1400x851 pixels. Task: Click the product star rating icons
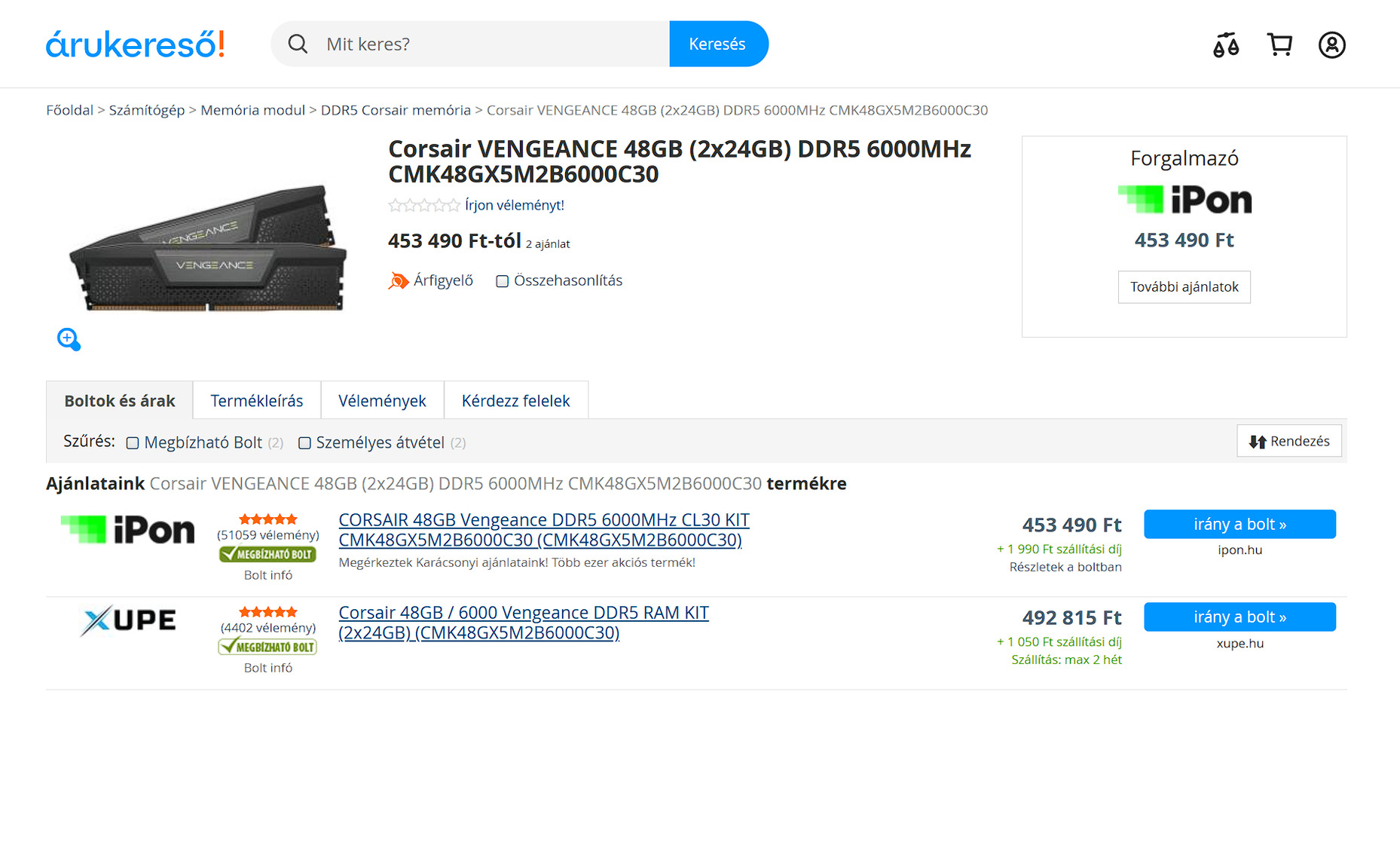pyautogui.click(x=424, y=205)
